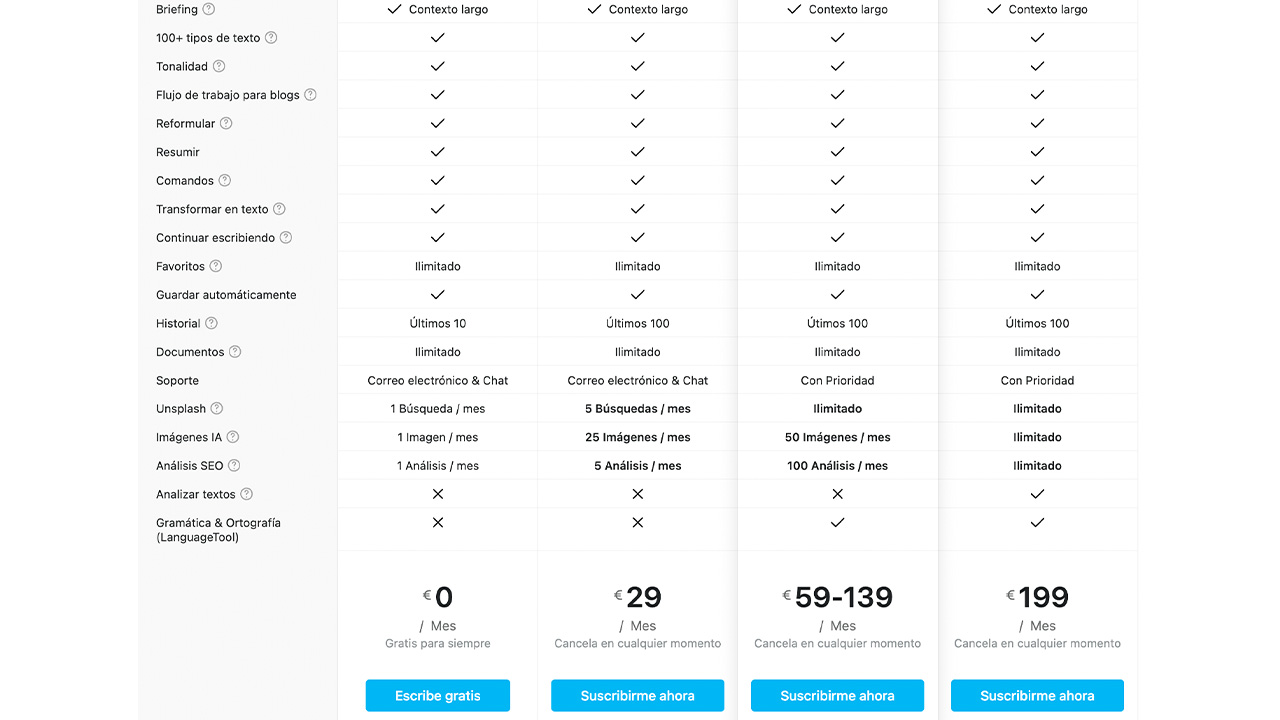Open help icon beside 100+ tipos de texto
1280x720 pixels.
(271, 38)
